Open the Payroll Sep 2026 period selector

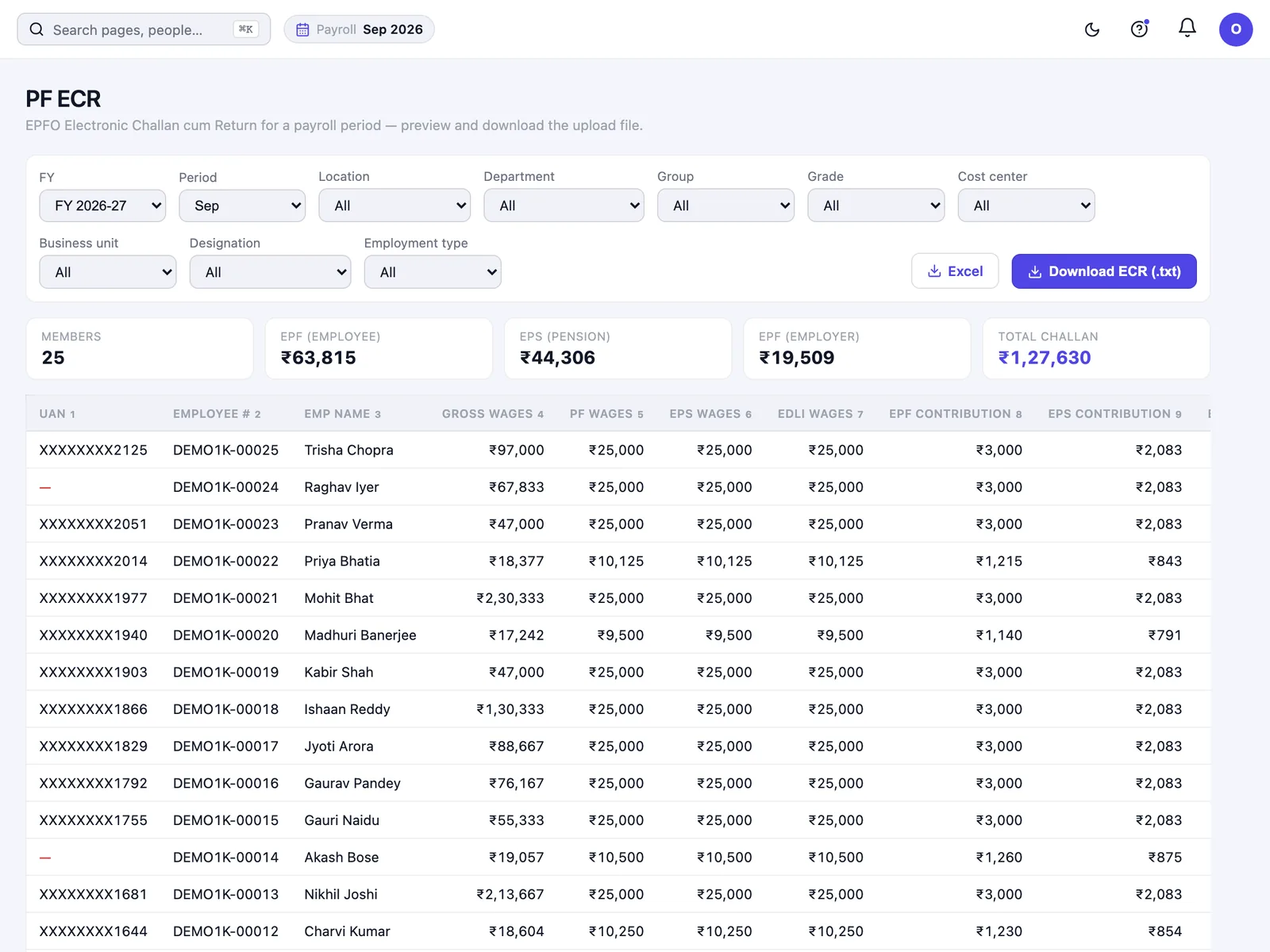(x=359, y=29)
